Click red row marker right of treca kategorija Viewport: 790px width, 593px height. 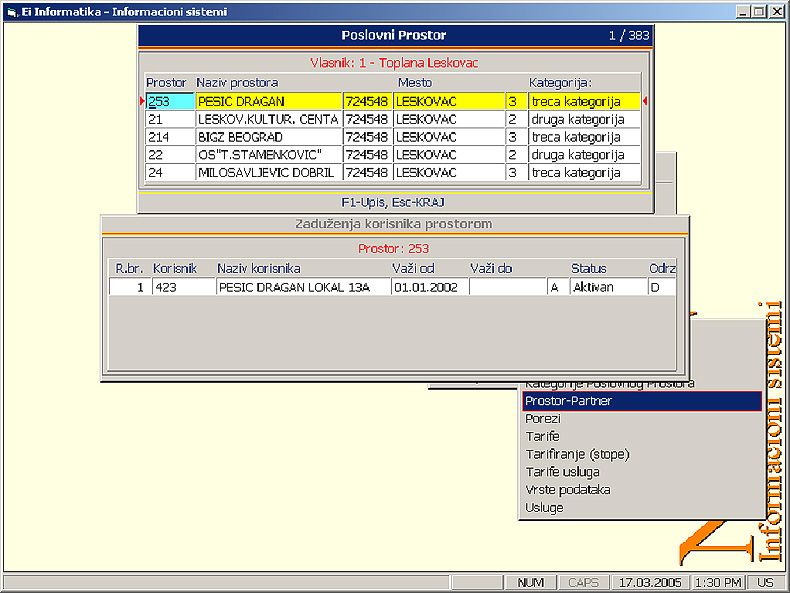point(645,101)
